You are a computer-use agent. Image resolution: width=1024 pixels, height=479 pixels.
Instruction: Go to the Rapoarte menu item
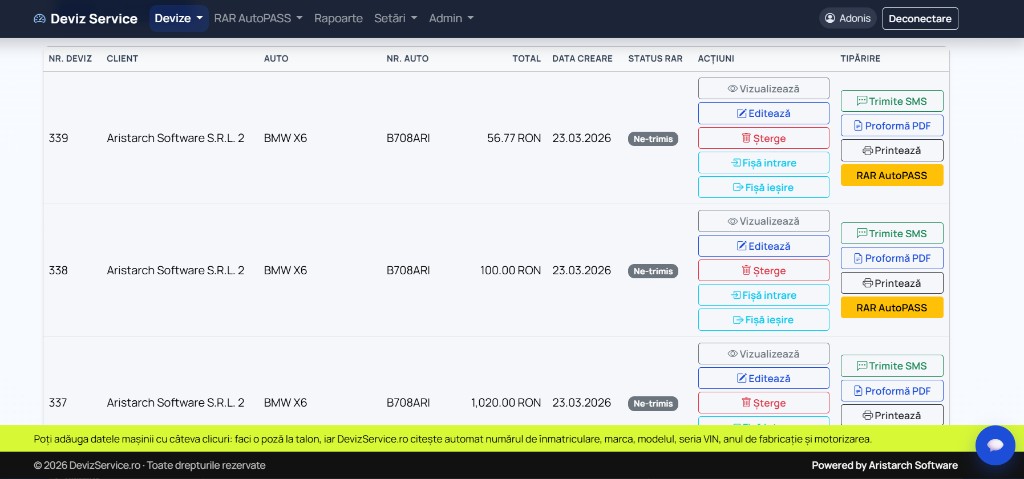[x=338, y=18]
